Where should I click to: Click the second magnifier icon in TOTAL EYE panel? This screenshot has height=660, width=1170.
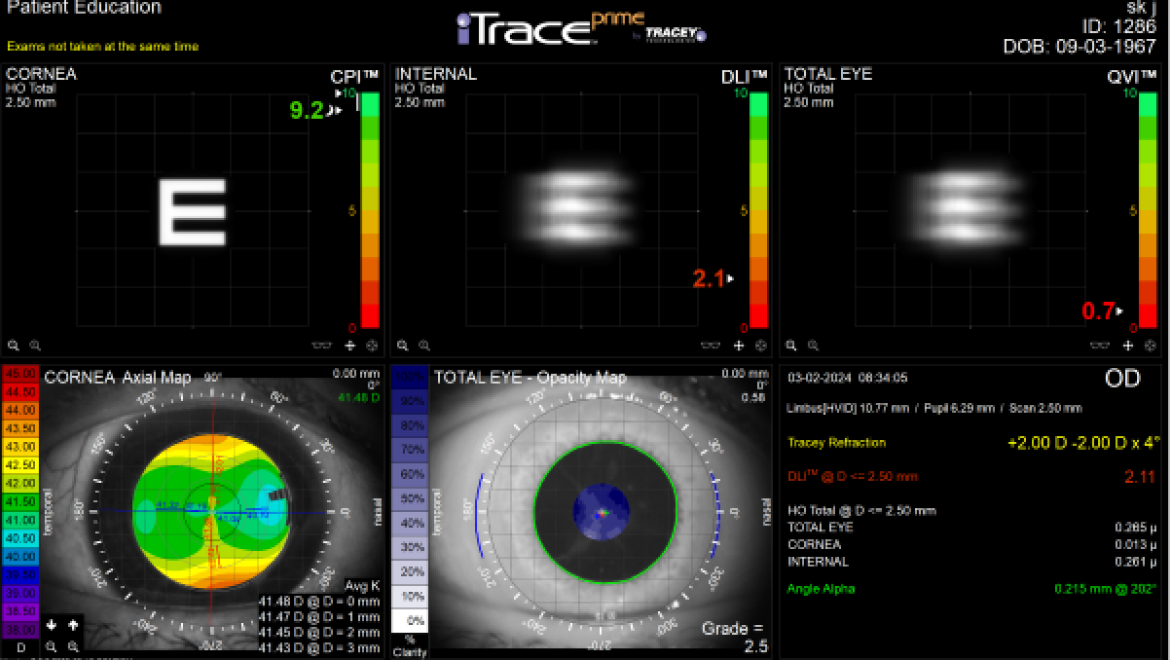(x=813, y=345)
